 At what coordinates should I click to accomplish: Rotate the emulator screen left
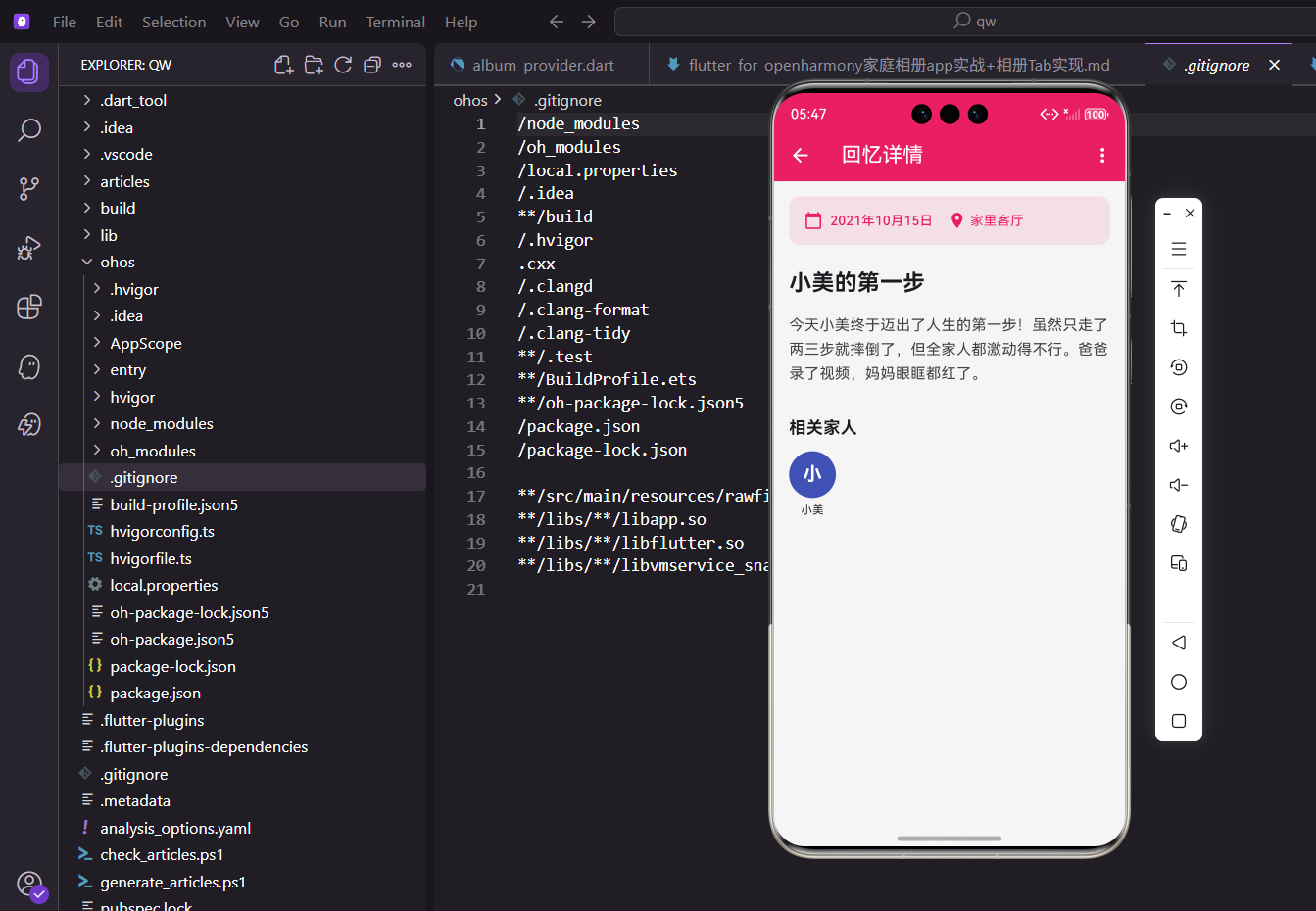1178,366
